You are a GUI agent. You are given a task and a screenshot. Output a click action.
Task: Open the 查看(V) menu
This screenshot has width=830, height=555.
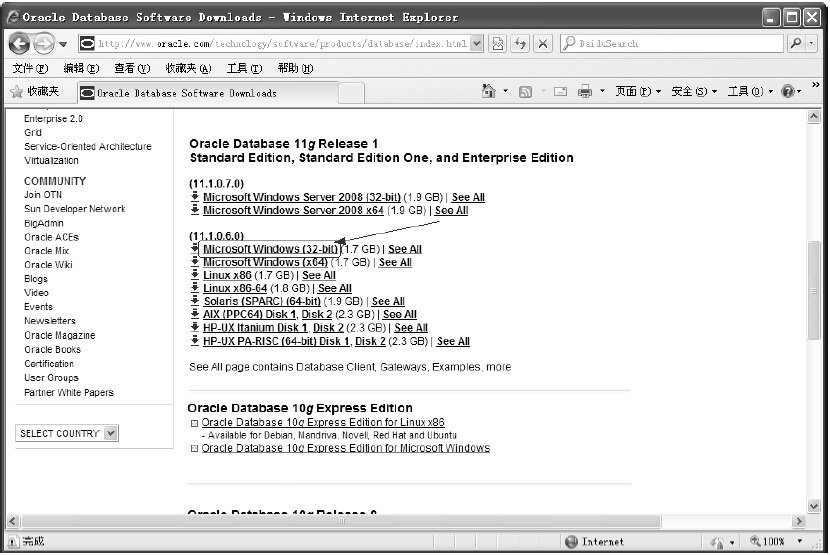point(132,68)
